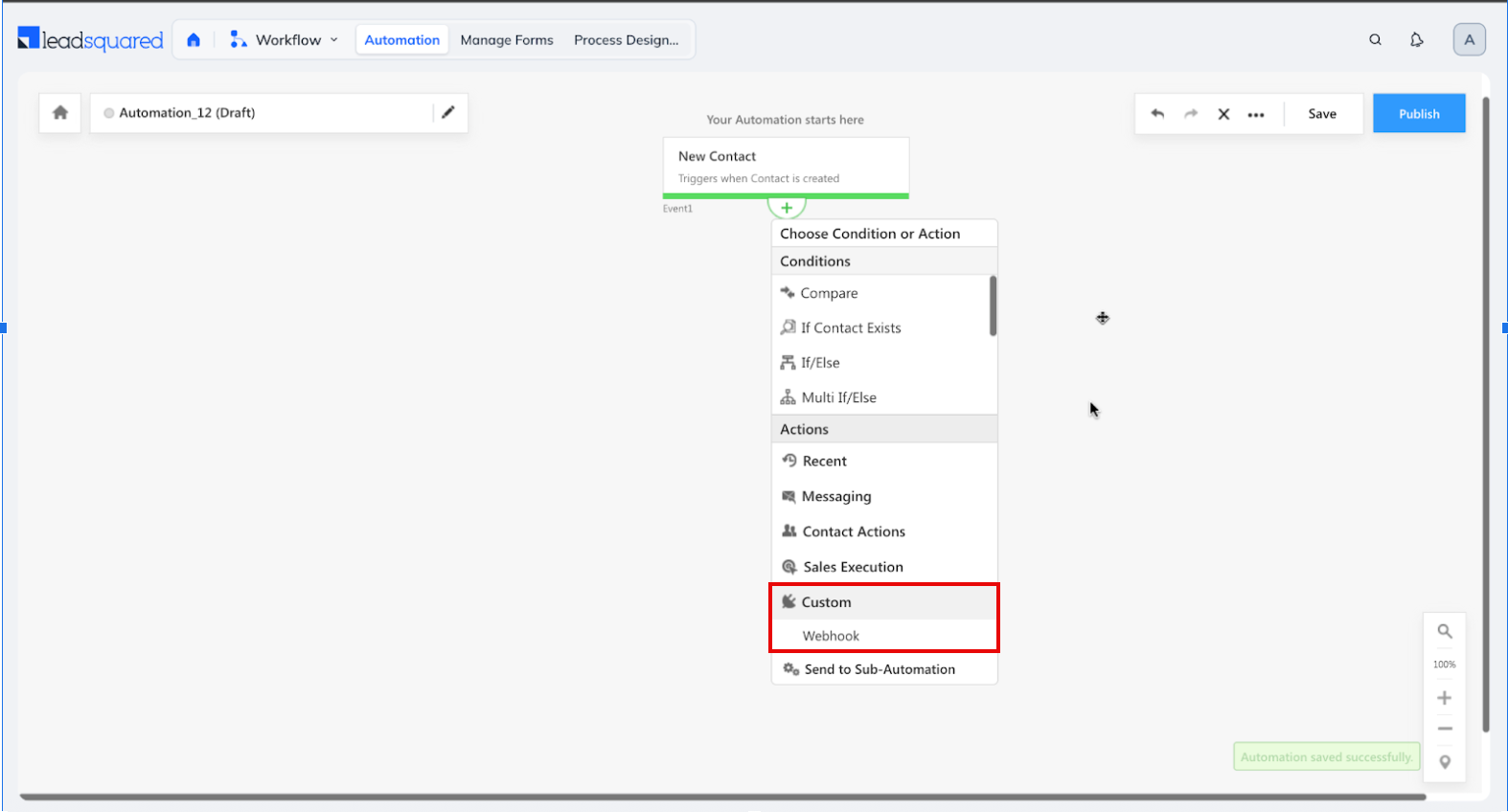This screenshot has width=1508, height=812.
Task: Click the If/Else branch icon
Action: [x=788, y=362]
